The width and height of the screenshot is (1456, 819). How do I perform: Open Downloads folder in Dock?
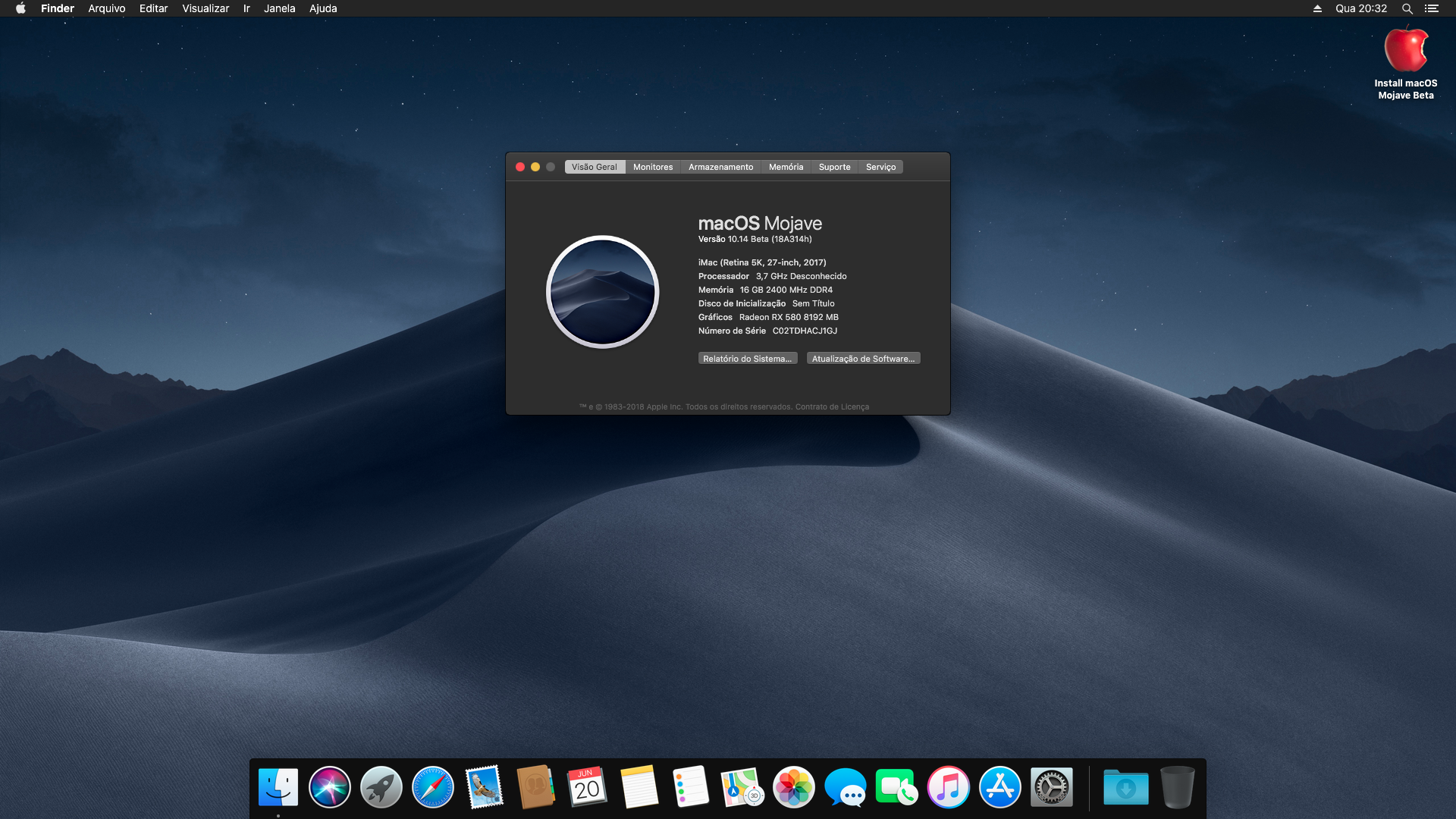[x=1126, y=787]
